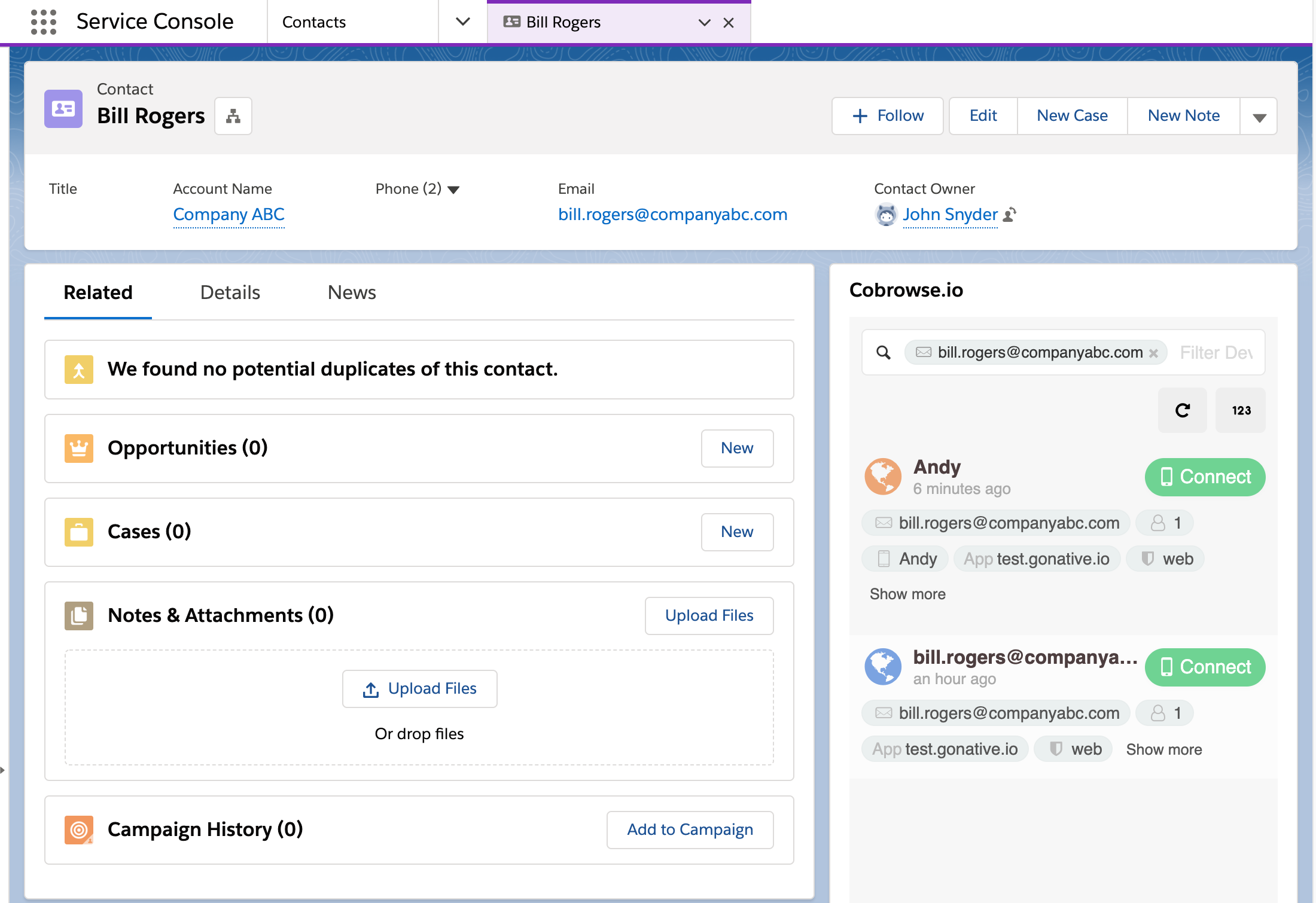Switch to the Related tab
Image resolution: width=1316 pixels, height=903 pixels.
point(98,292)
